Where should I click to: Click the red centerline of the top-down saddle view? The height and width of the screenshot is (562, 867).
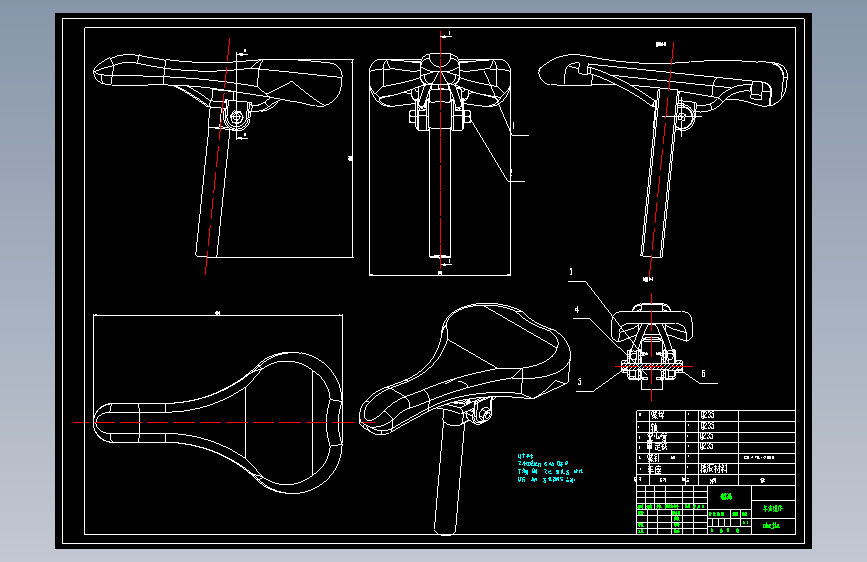[x=224, y=423]
